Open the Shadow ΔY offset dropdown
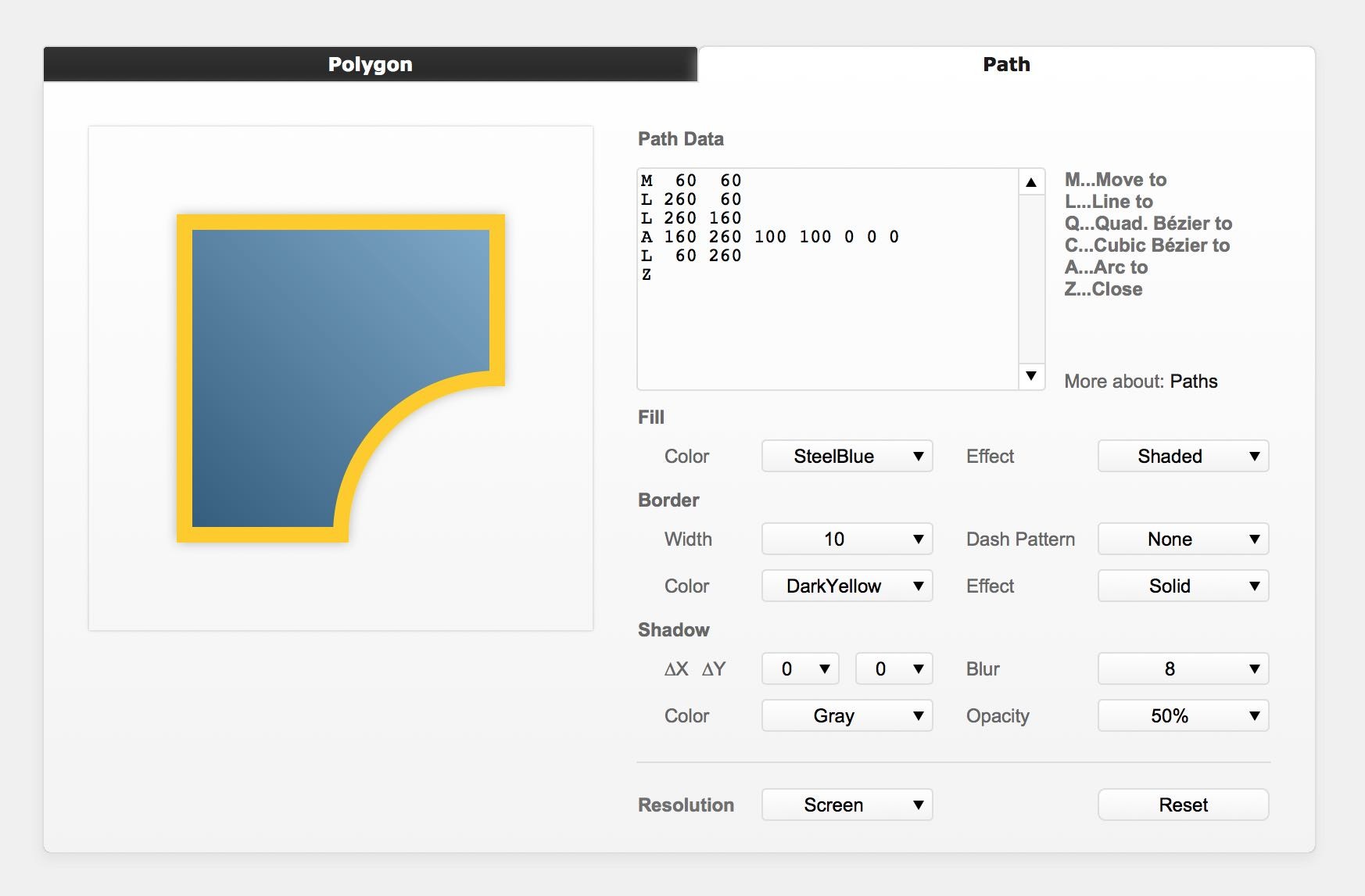Viewport: 1365px width, 896px height. (x=894, y=668)
